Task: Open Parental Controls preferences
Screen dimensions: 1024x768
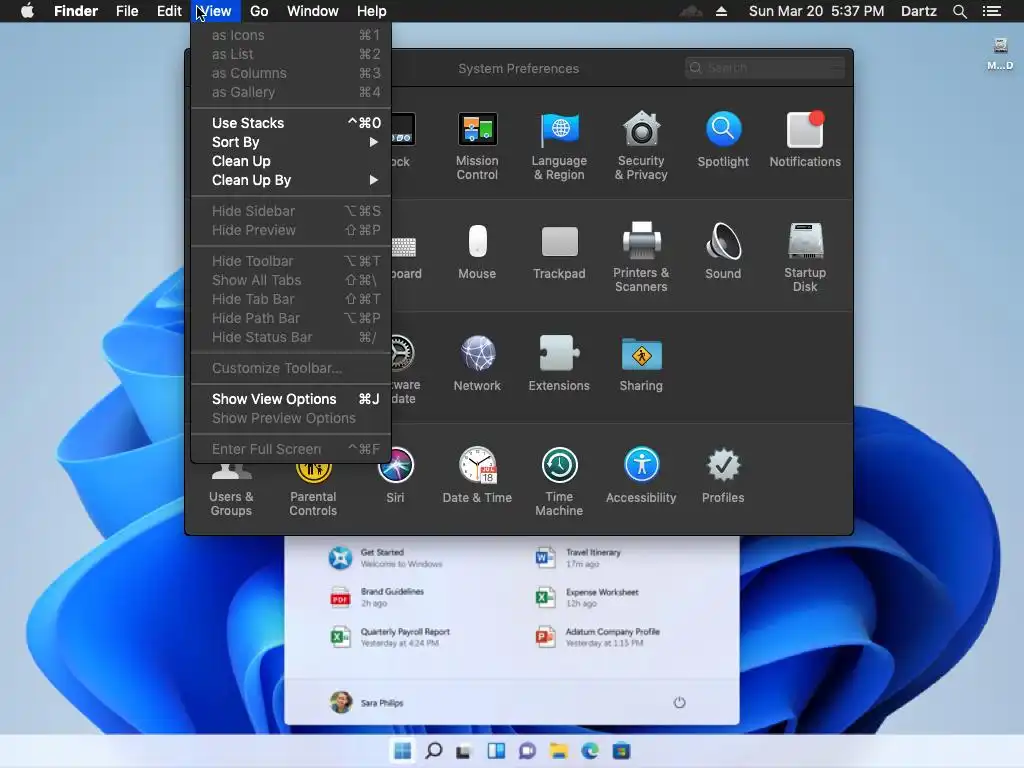Action: 313,490
